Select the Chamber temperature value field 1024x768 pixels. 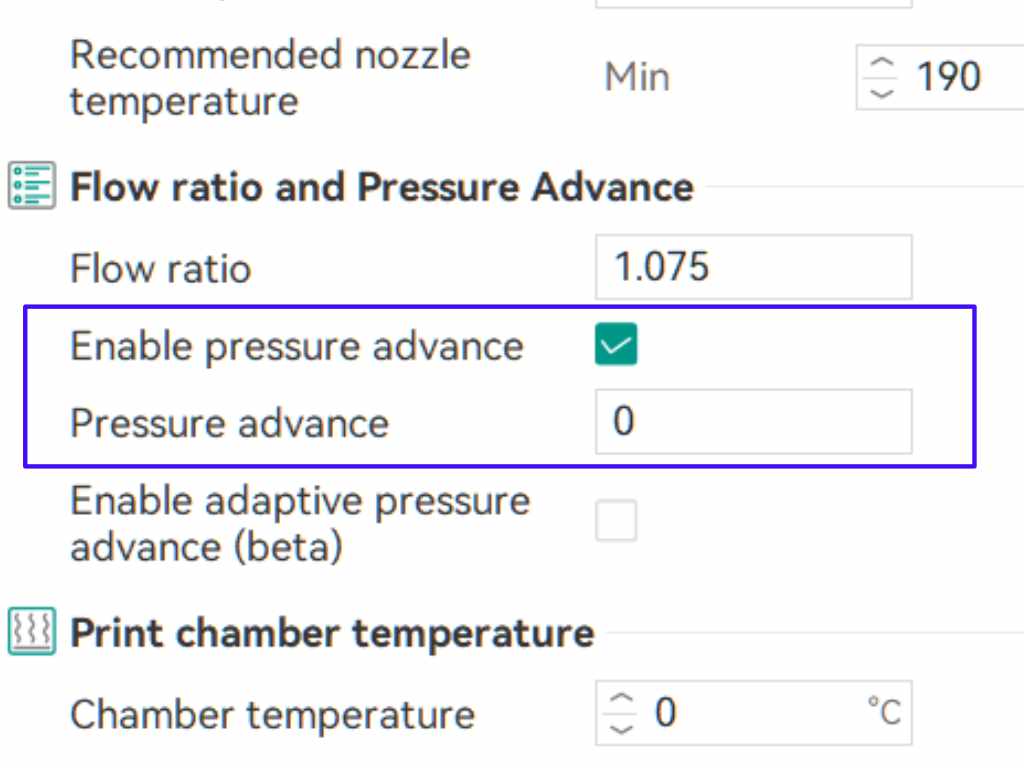click(x=760, y=714)
